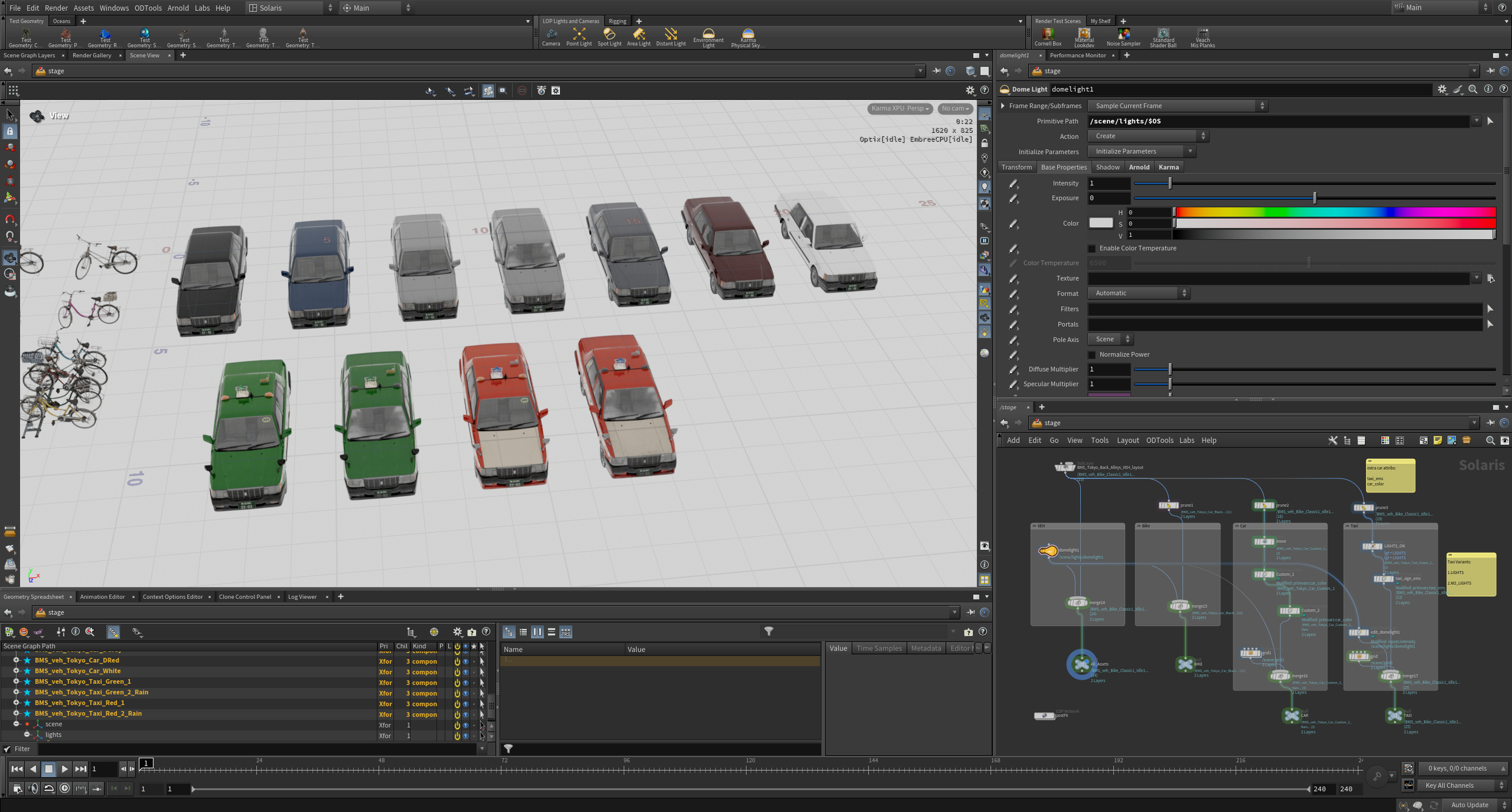Screen dimensions: 1512x812
Task: Play the timeline forward
Action: [65, 769]
